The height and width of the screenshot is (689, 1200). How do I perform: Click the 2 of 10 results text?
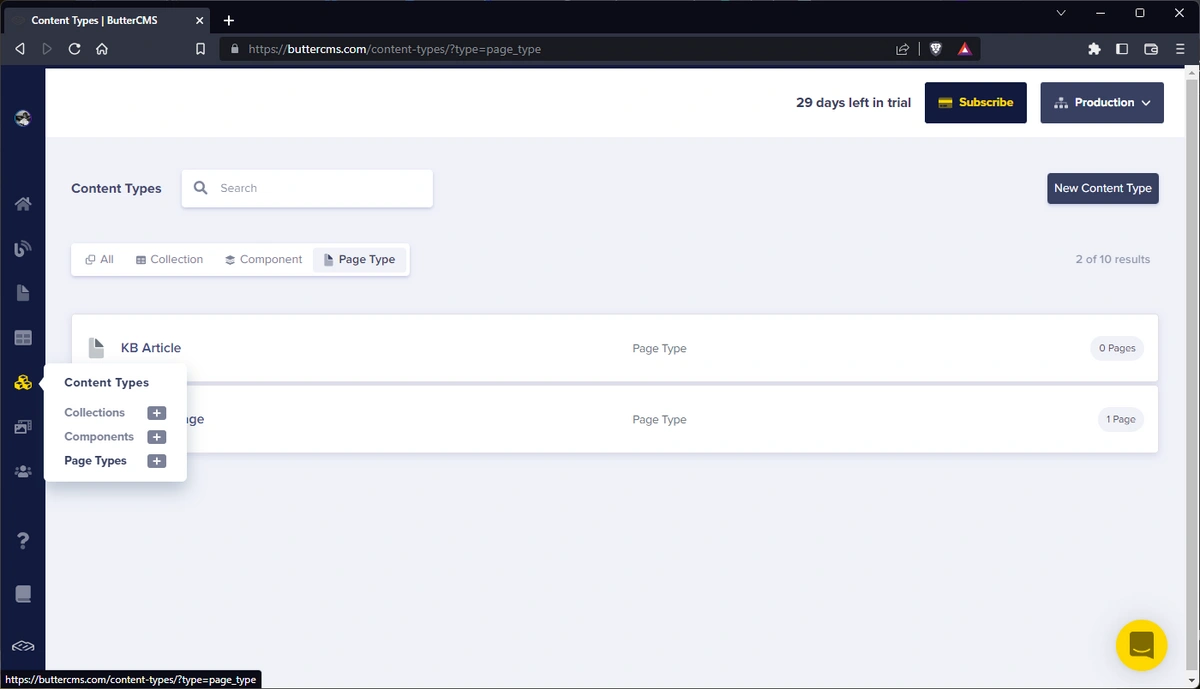1113,260
